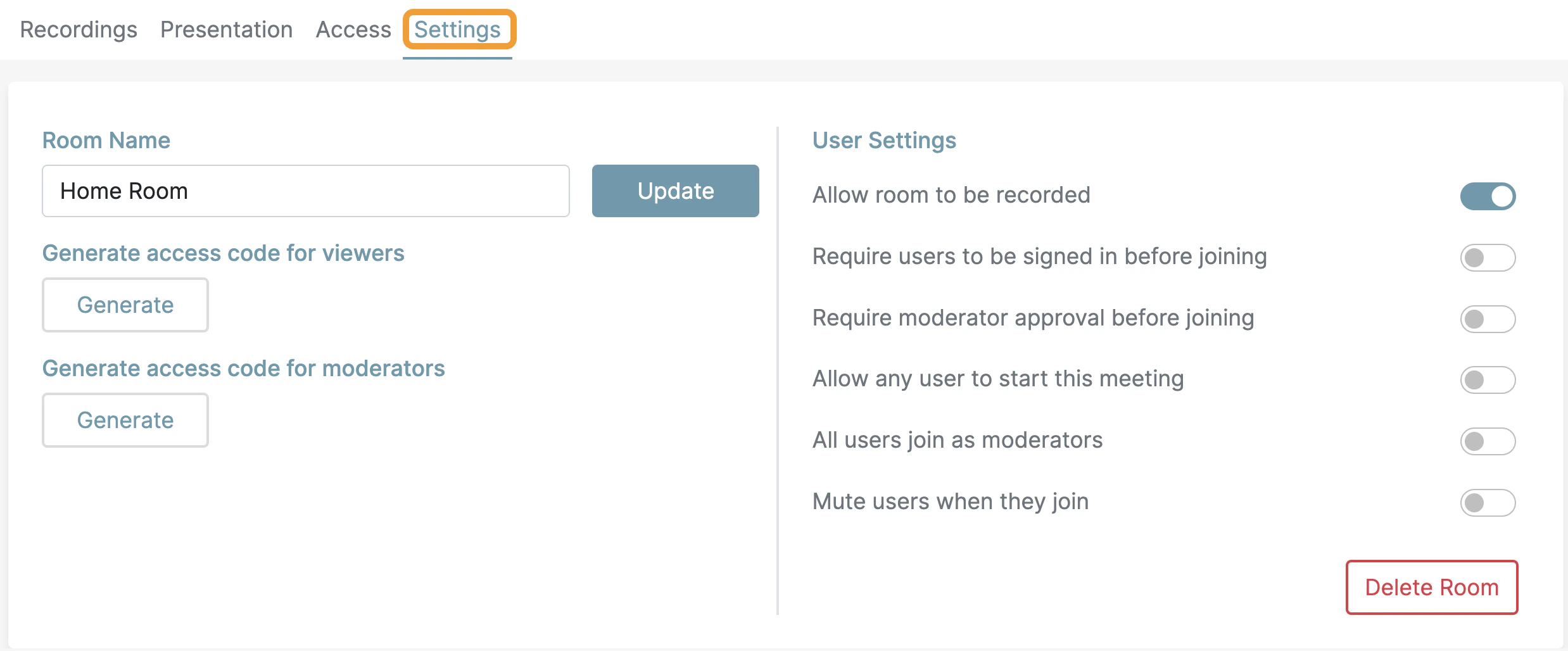Generate an access code for viewers
This screenshot has width=1568, height=651.
click(125, 305)
